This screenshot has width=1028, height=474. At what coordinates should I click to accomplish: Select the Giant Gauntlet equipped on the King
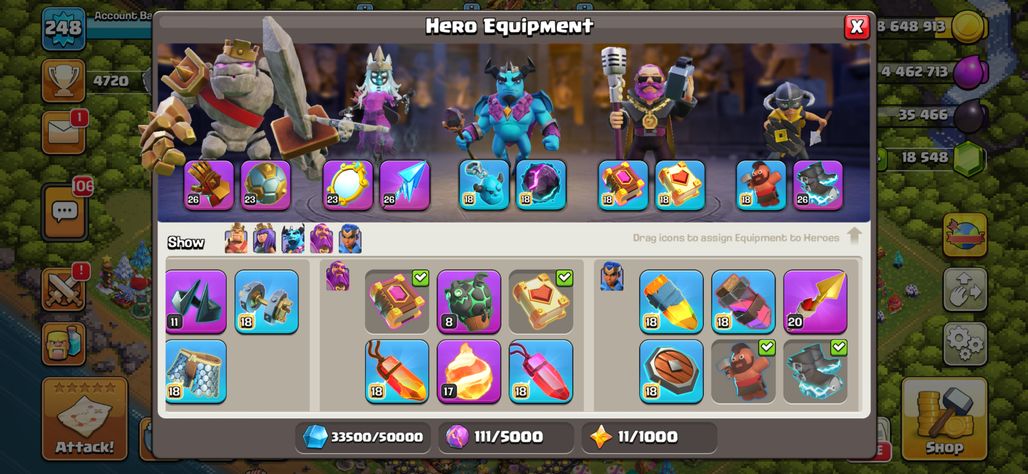pyautogui.click(x=208, y=185)
